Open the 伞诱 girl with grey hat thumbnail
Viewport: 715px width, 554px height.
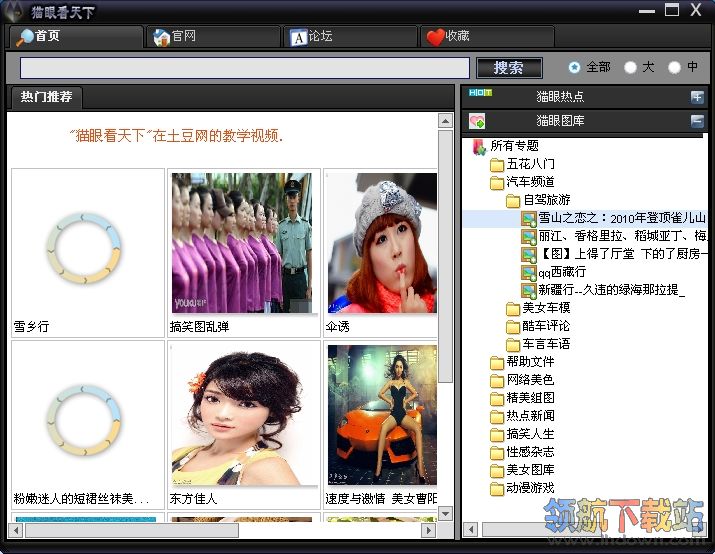pos(382,243)
